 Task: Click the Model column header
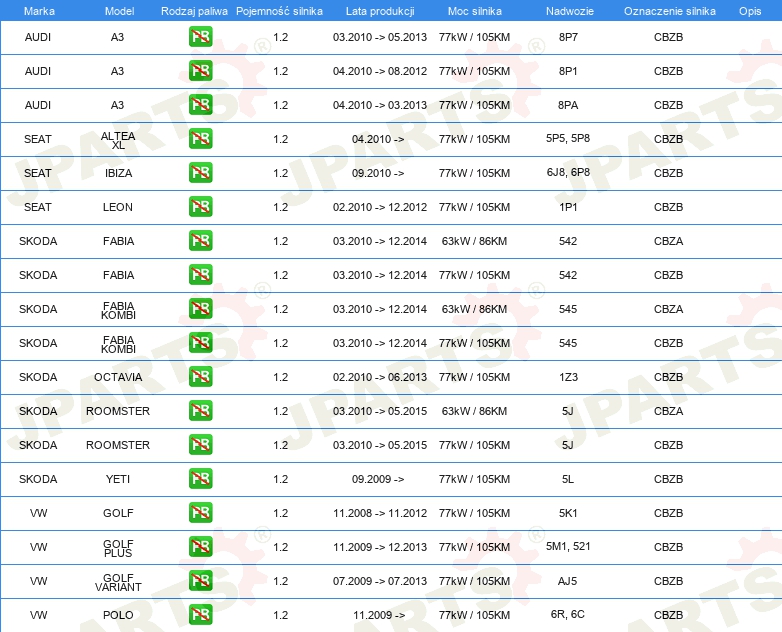pyautogui.click(x=119, y=11)
